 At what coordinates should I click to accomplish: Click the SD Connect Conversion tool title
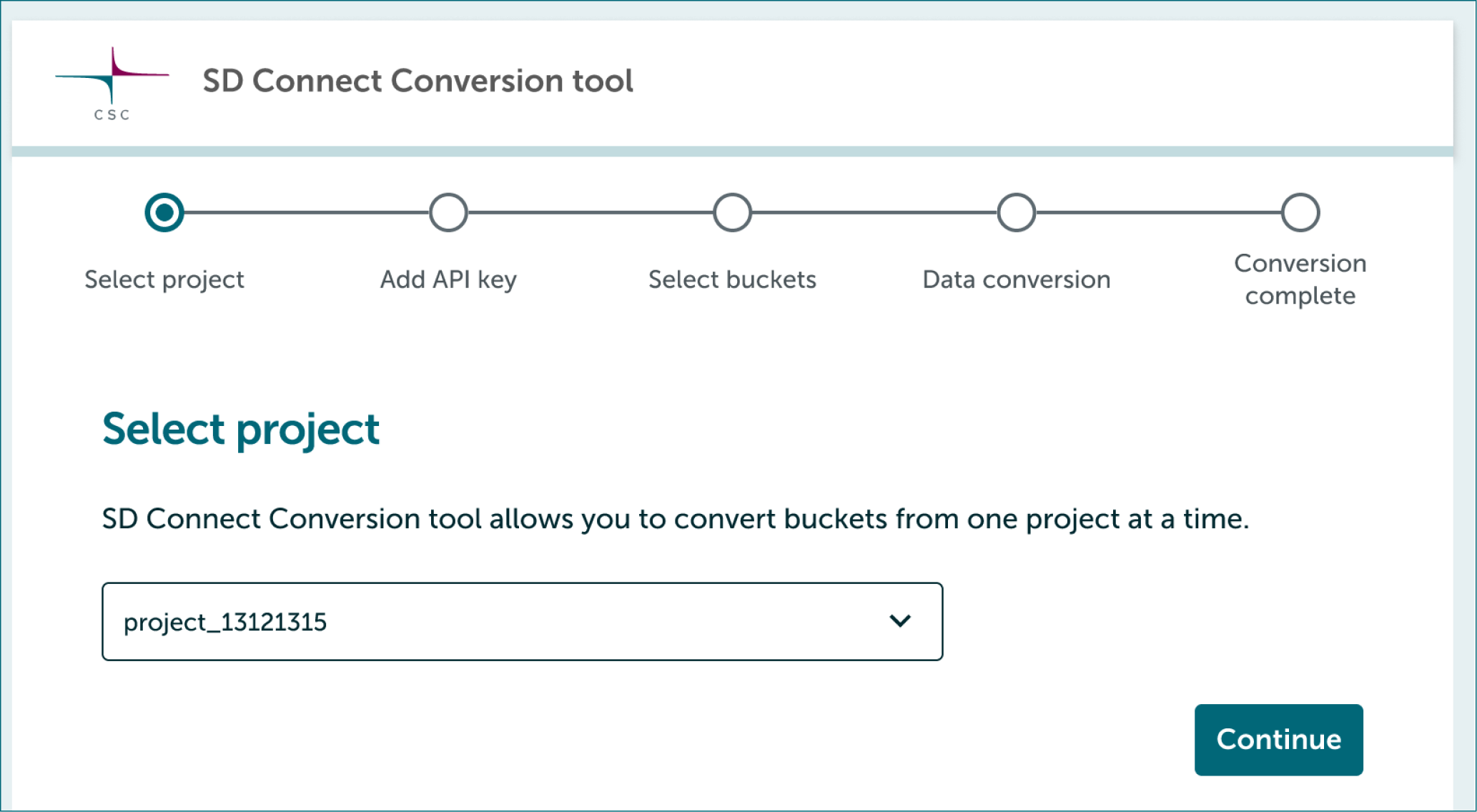417,81
